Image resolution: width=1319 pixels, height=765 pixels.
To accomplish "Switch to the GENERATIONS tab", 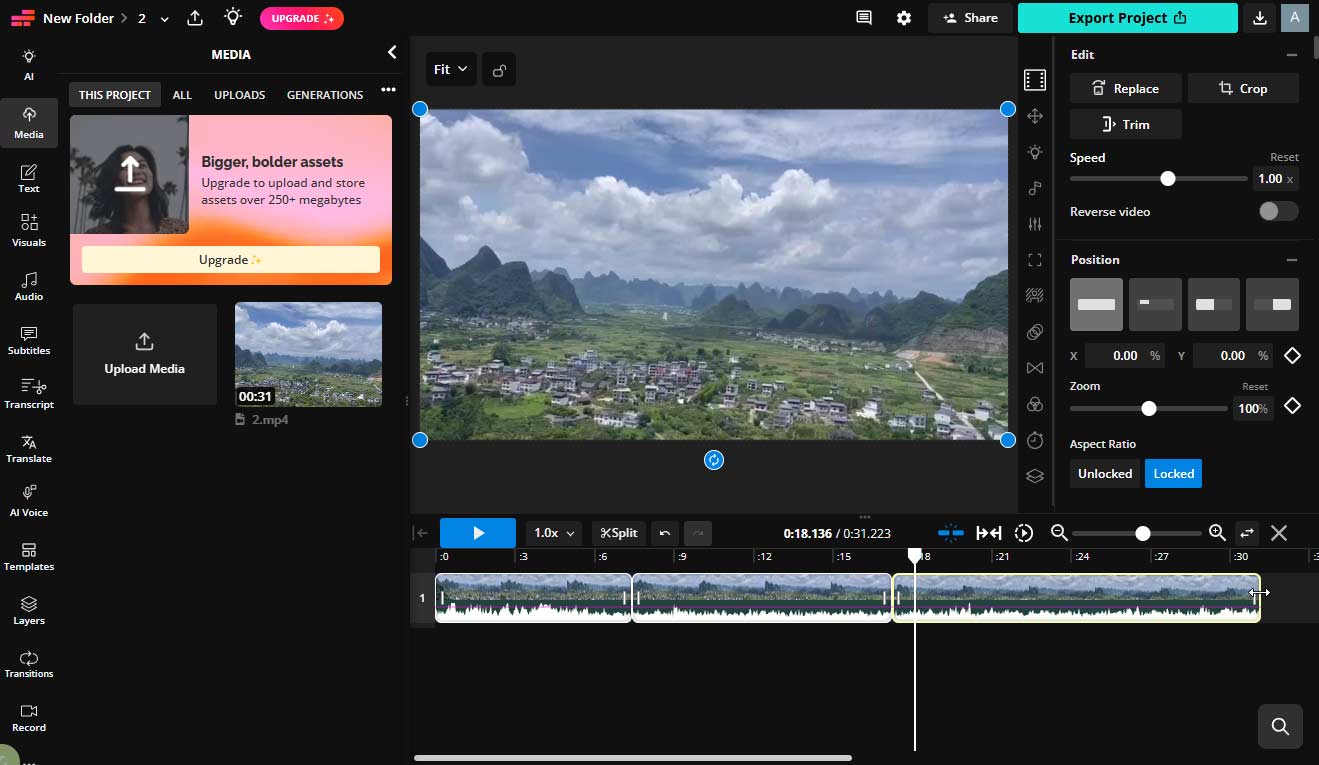I will (324, 94).
